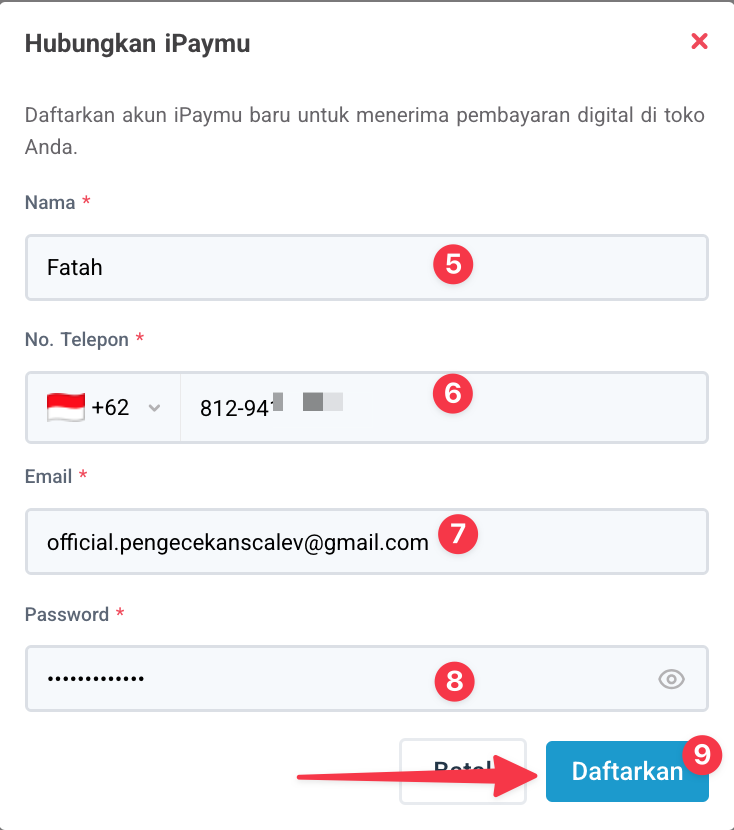Click the red number 5 marker
Image resolution: width=734 pixels, height=830 pixels.
pos(452,265)
